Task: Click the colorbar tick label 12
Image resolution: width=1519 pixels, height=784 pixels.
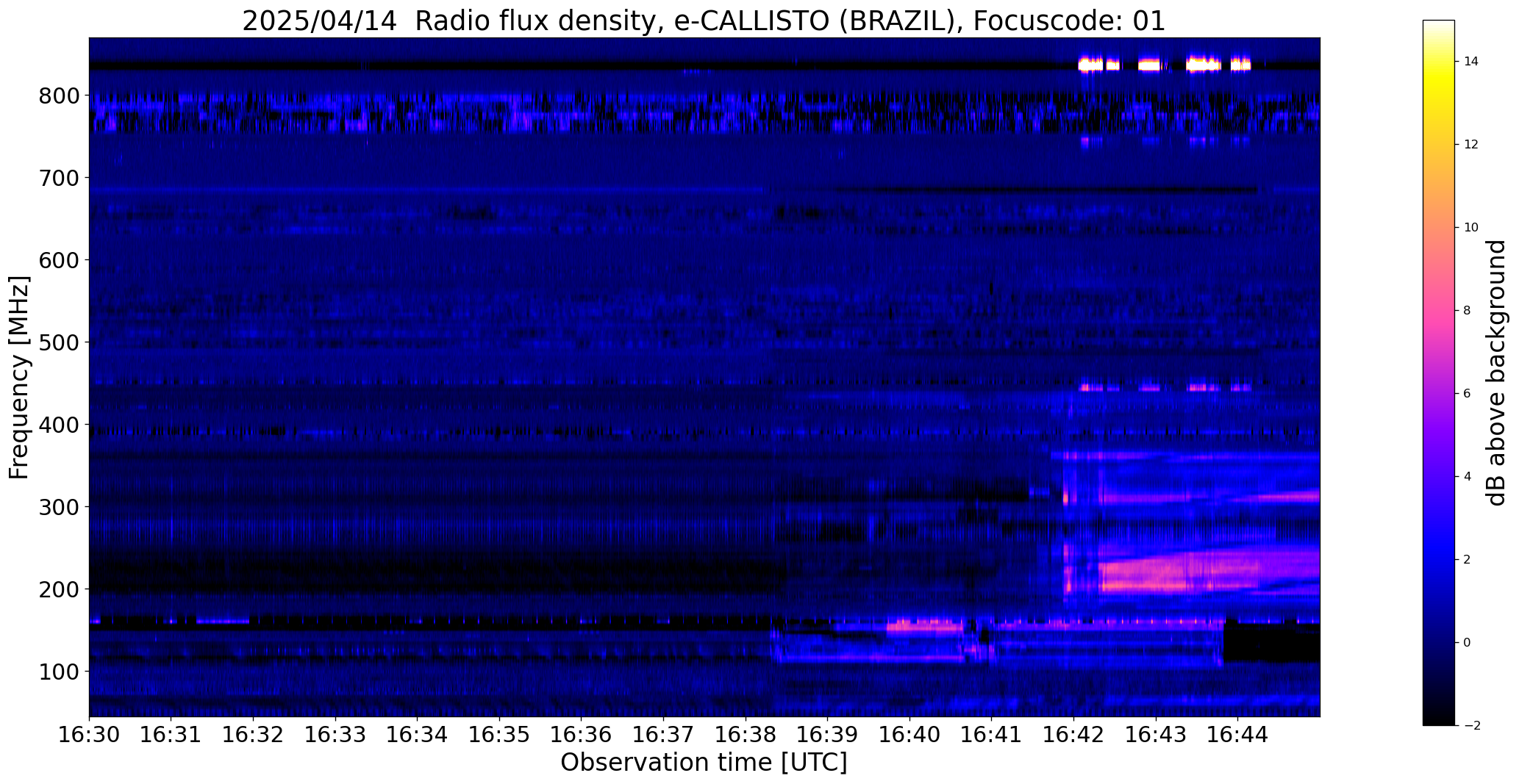Action: click(x=1471, y=145)
